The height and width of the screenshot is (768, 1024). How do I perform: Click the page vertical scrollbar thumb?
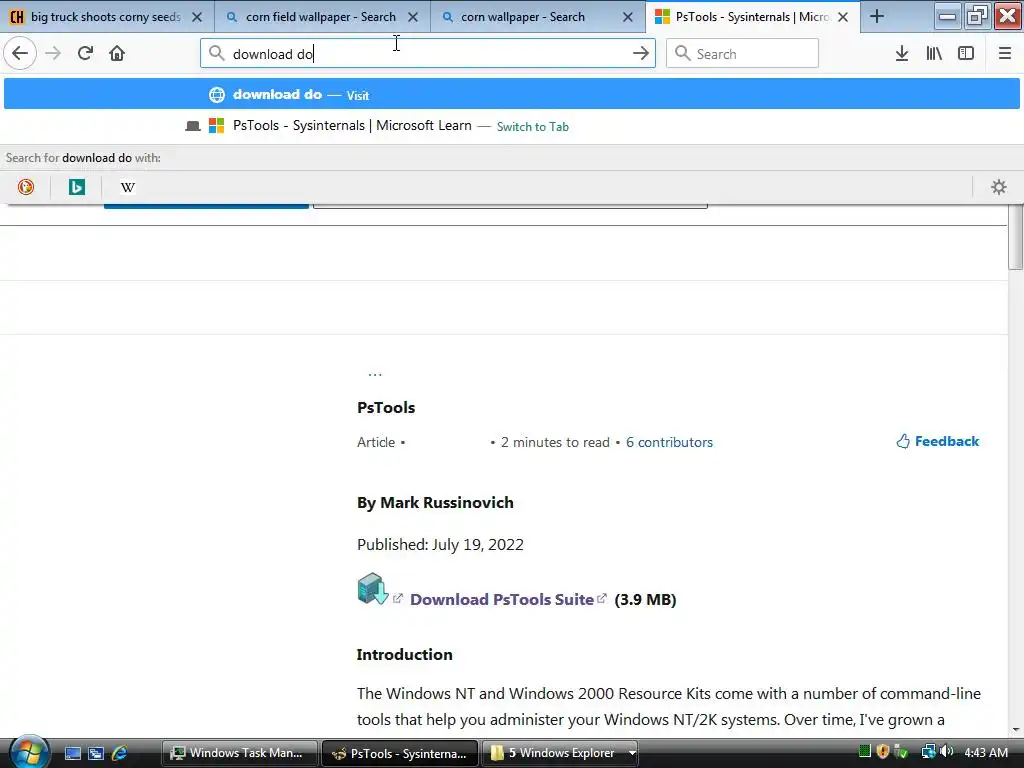pos(1016,236)
